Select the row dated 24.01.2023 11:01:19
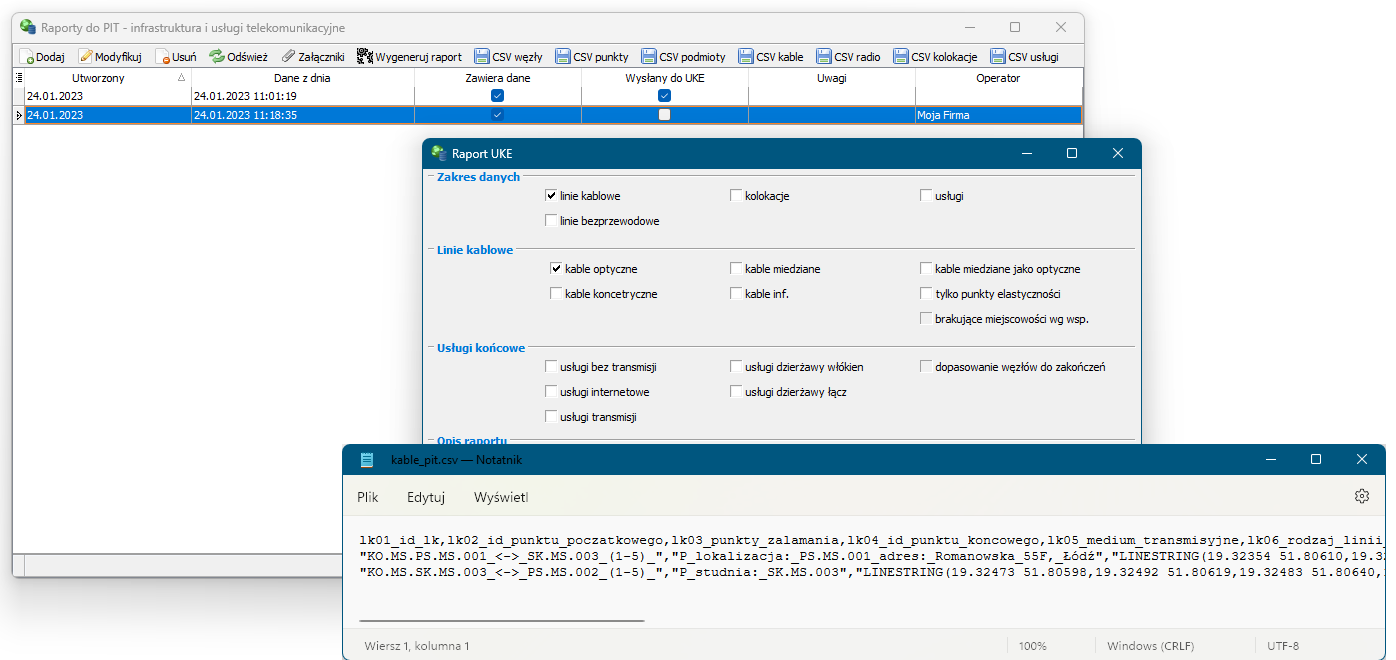The width and height of the screenshot is (1396, 660). click(548, 96)
